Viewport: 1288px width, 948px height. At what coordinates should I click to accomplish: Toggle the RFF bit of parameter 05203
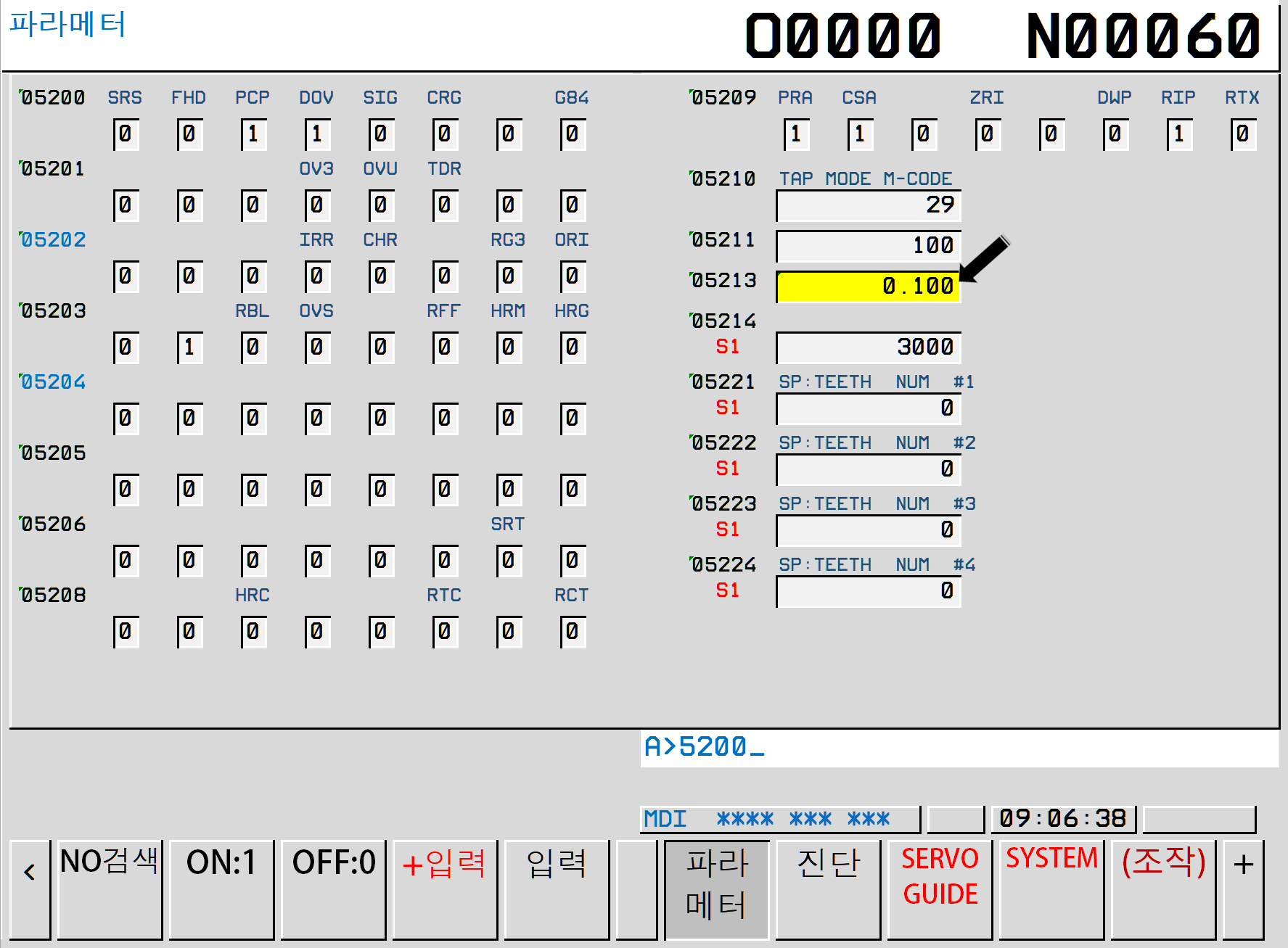[x=445, y=347]
